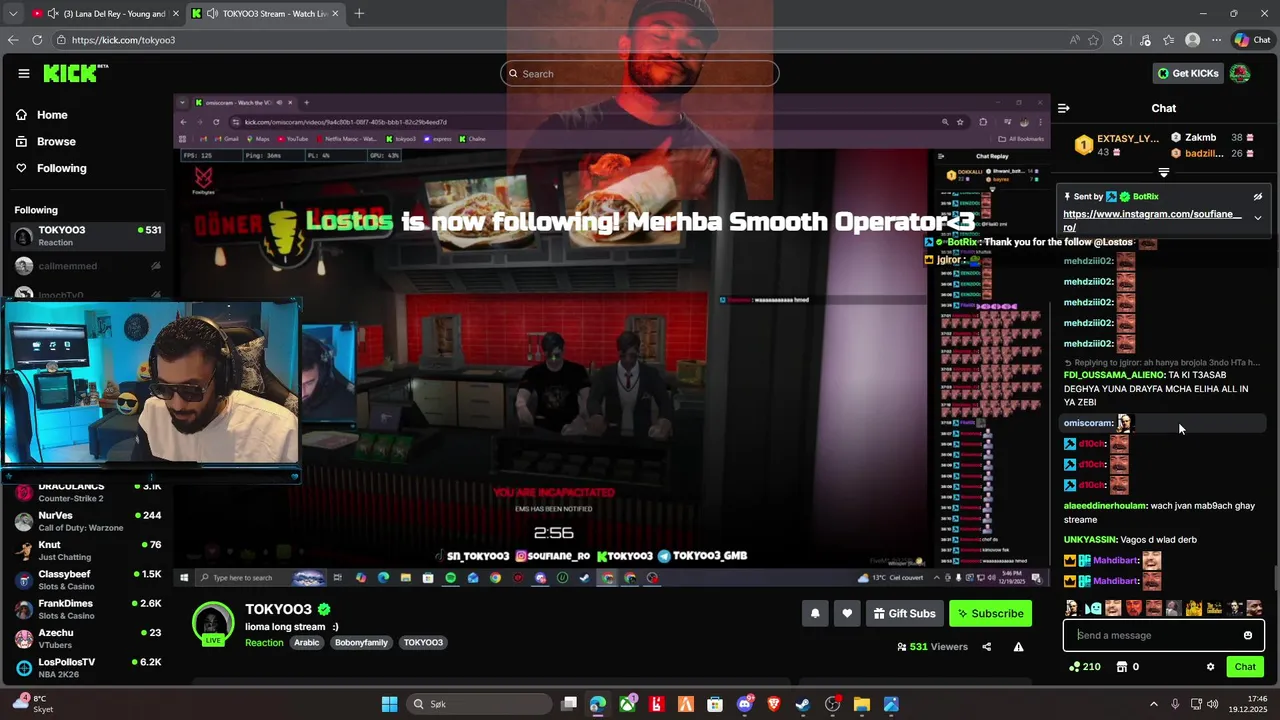This screenshot has height=720, width=1280.
Task: Click the Windows taskbar search box
Action: click(477, 704)
